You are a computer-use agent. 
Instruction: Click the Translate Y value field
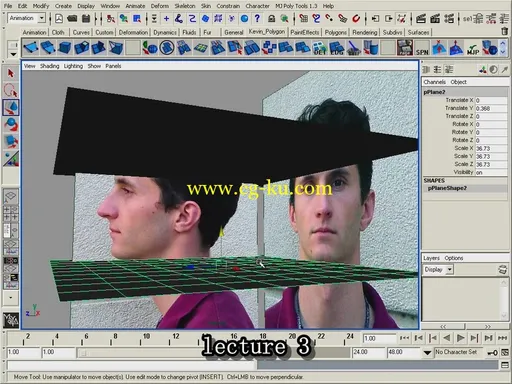(491, 108)
